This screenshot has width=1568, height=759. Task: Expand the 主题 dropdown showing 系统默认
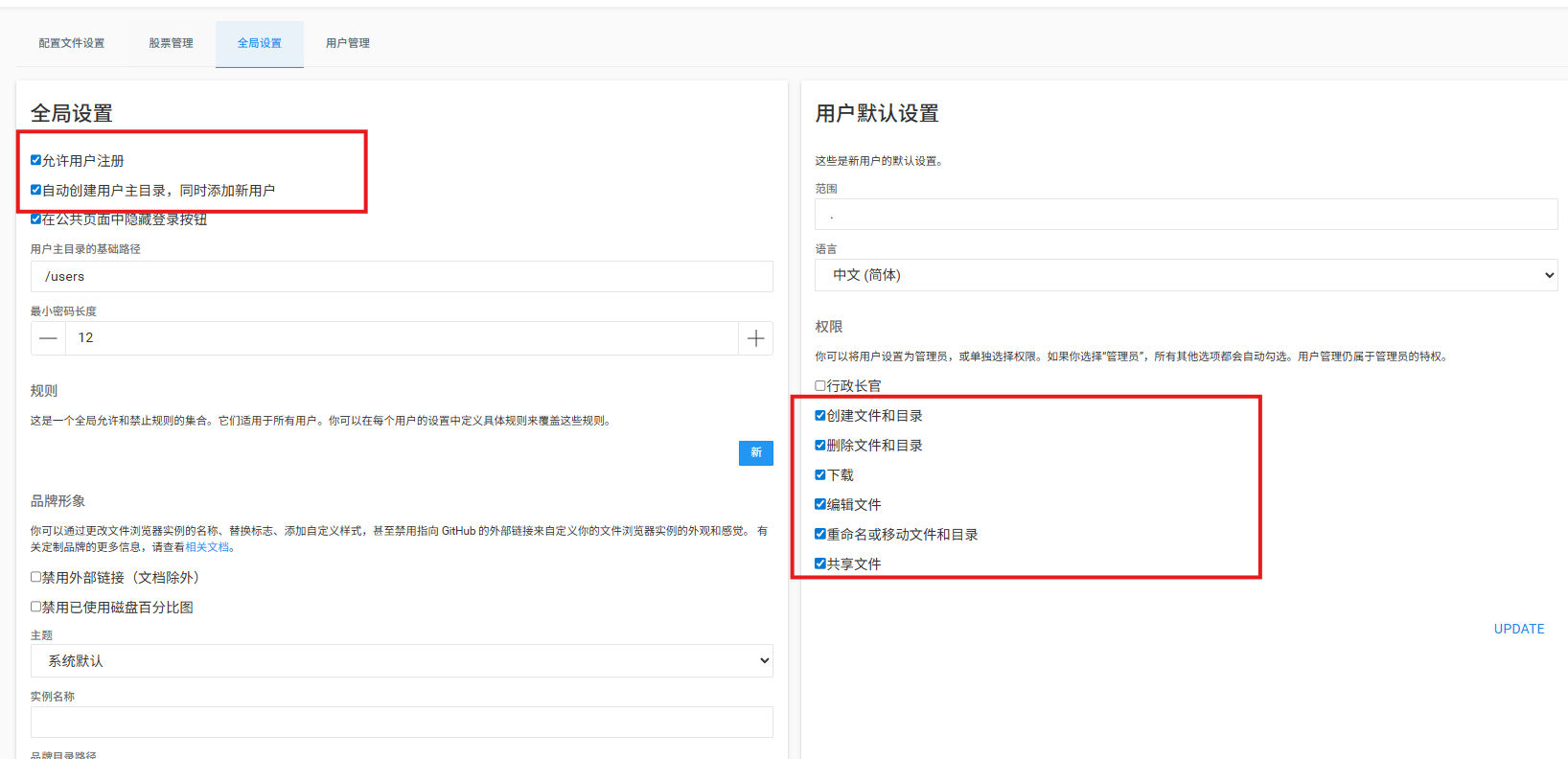(402, 660)
